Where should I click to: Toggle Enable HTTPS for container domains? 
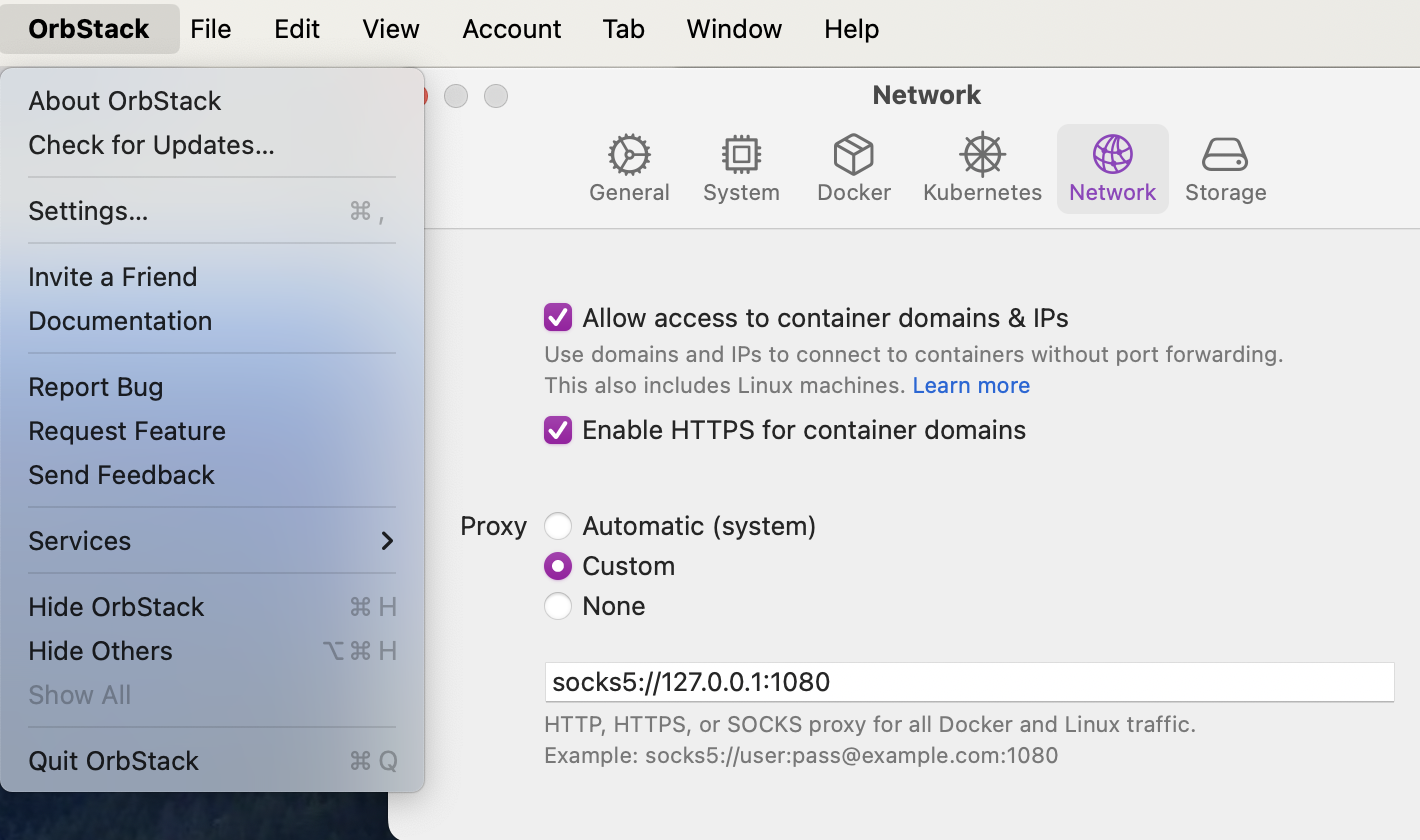click(x=558, y=430)
